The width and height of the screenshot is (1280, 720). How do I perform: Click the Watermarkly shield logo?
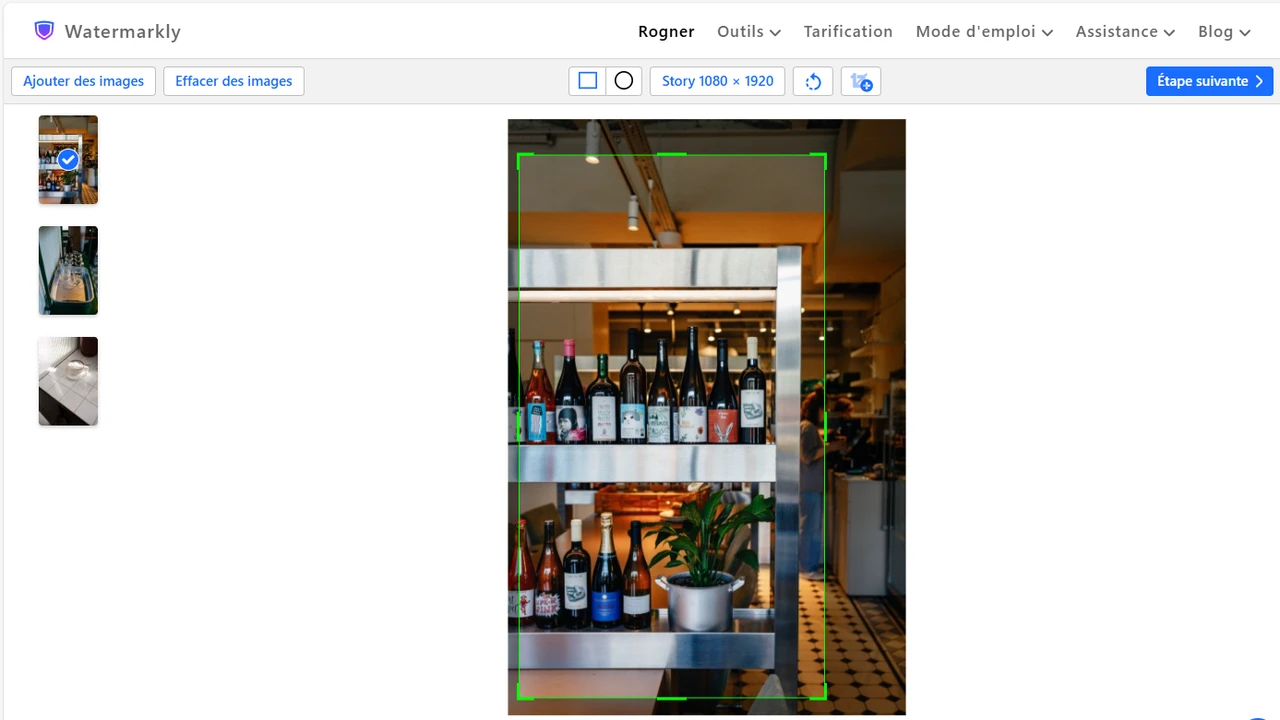44,30
